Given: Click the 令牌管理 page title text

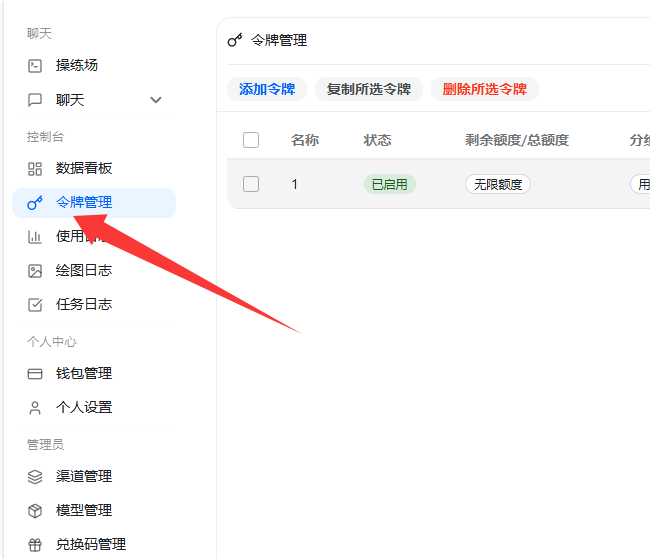Looking at the screenshot, I should (279, 40).
